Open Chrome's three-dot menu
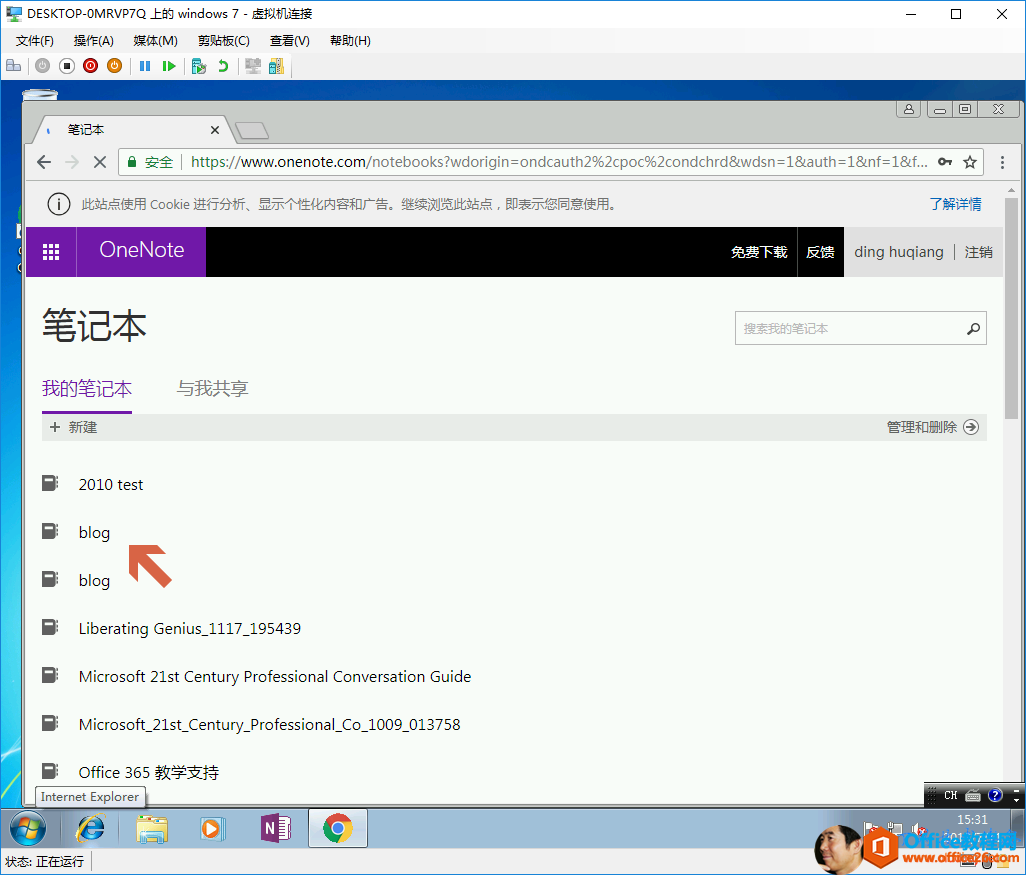This screenshot has height=875, width=1026. point(1002,162)
